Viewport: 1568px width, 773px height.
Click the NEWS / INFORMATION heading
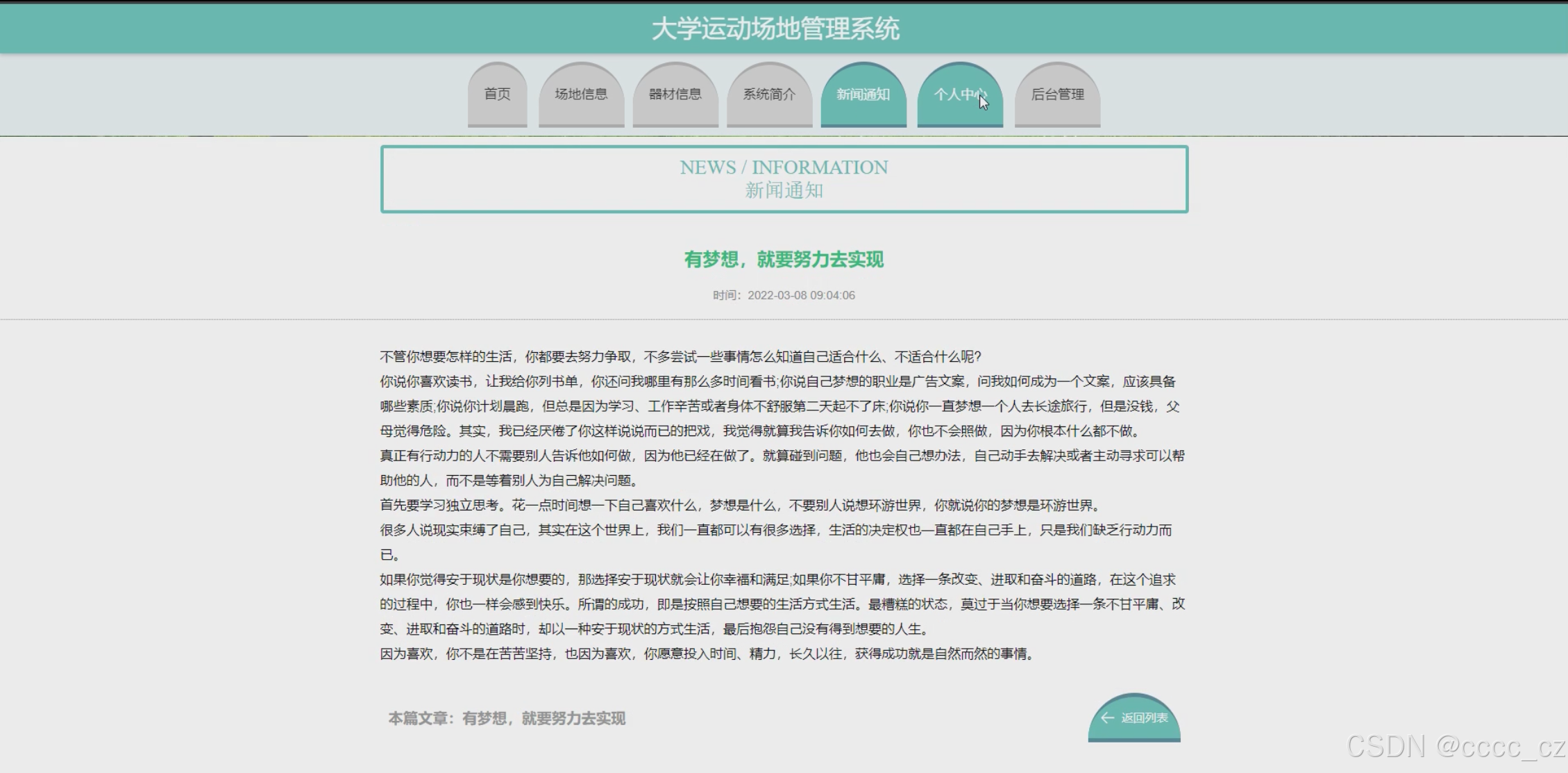[784, 167]
